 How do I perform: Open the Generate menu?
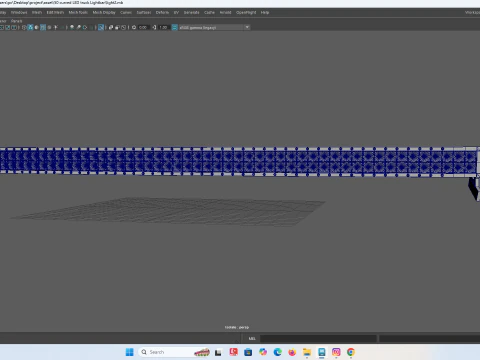(191, 12)
